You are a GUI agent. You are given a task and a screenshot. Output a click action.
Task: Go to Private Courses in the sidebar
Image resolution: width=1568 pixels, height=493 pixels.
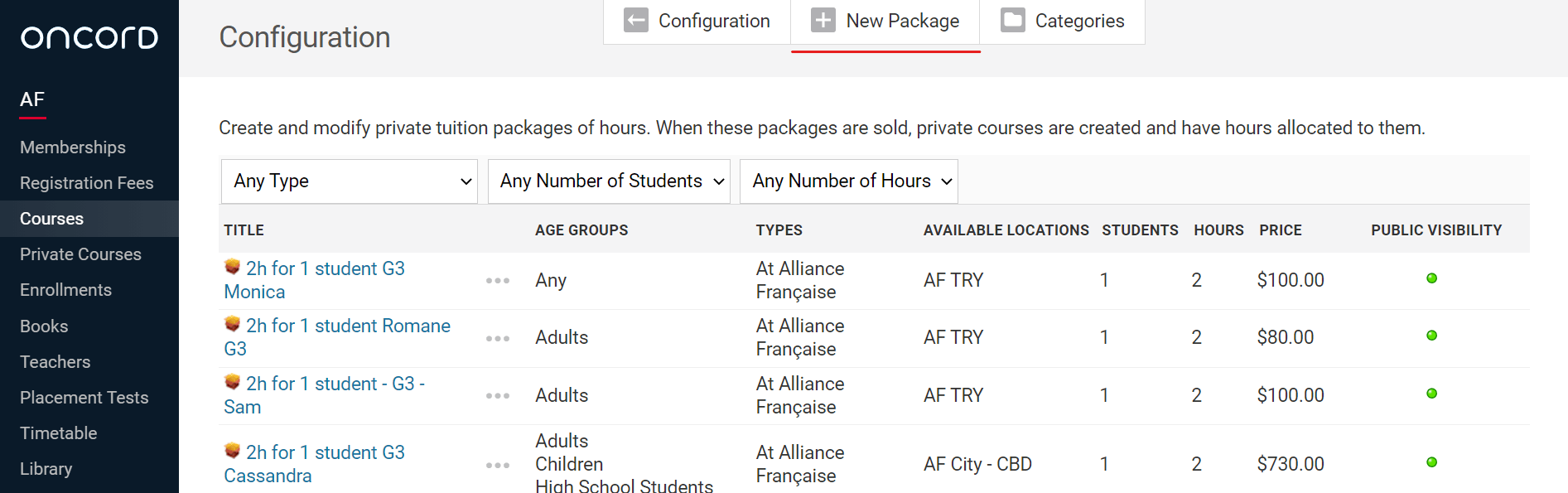pos(80,254)
